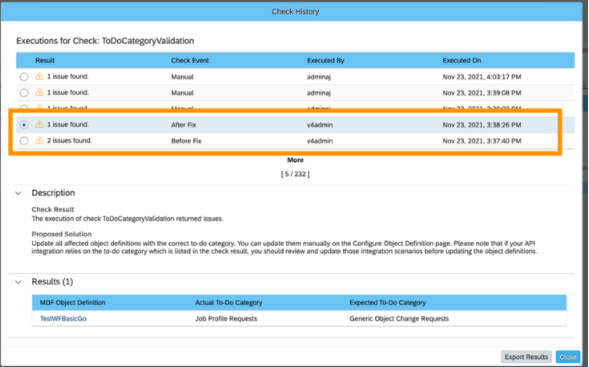Click warning icon in the 4:03:17 PM row
Image resolution: width=589 pixels, height=367 pixels.
point(39,76)
